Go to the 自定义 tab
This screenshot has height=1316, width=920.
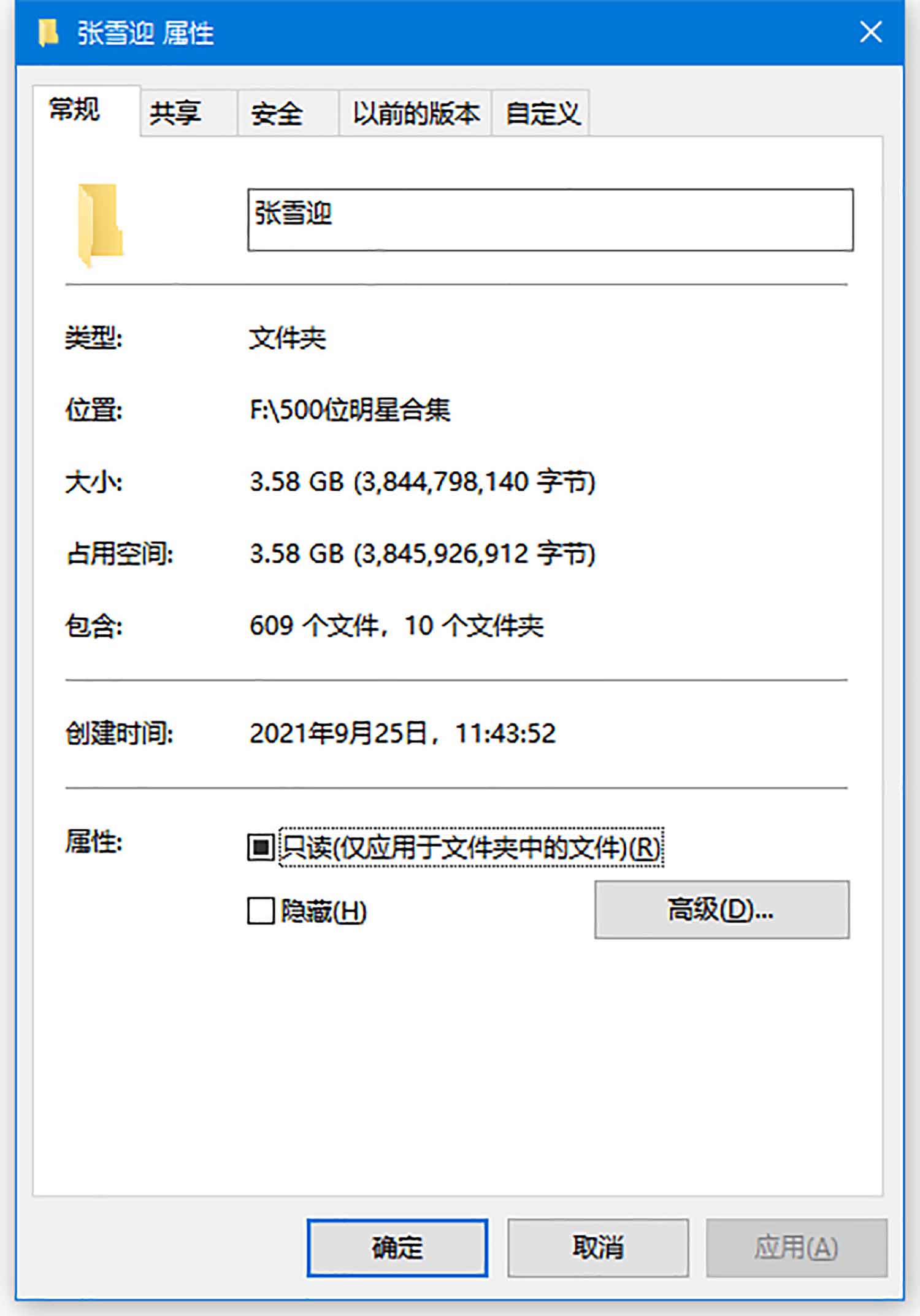point(541,113)
